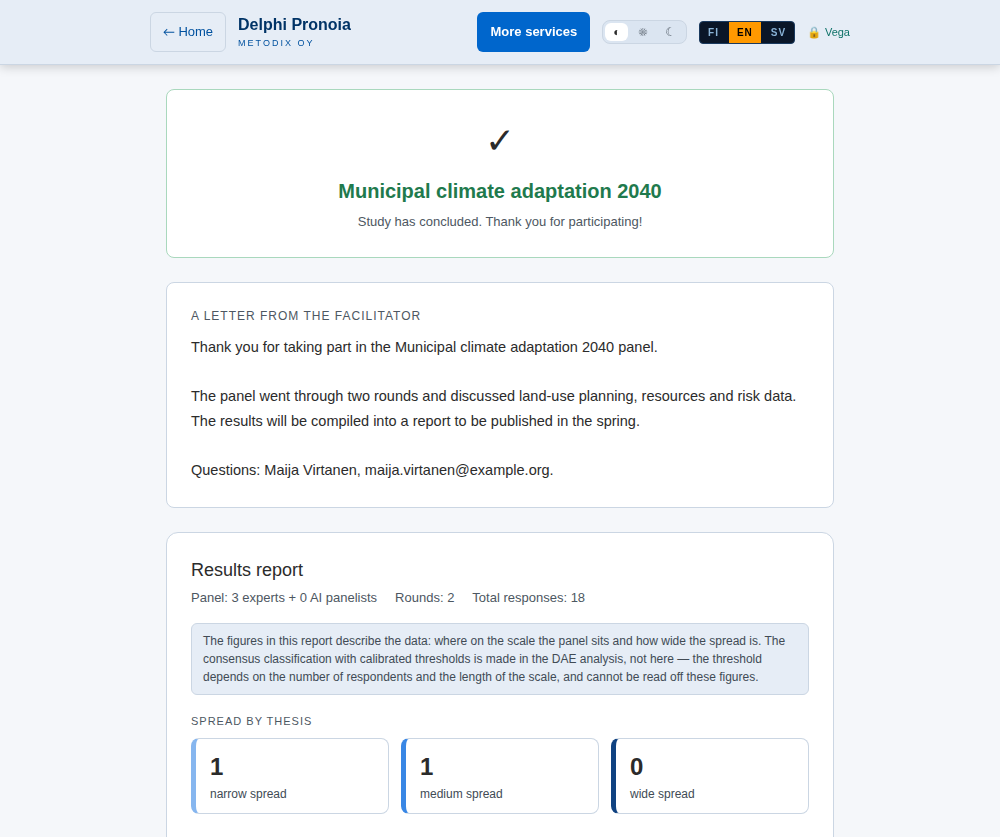Change language to Finnish (FI)
The width and height of the screenshot is (1000, 837).
[714, 33]
